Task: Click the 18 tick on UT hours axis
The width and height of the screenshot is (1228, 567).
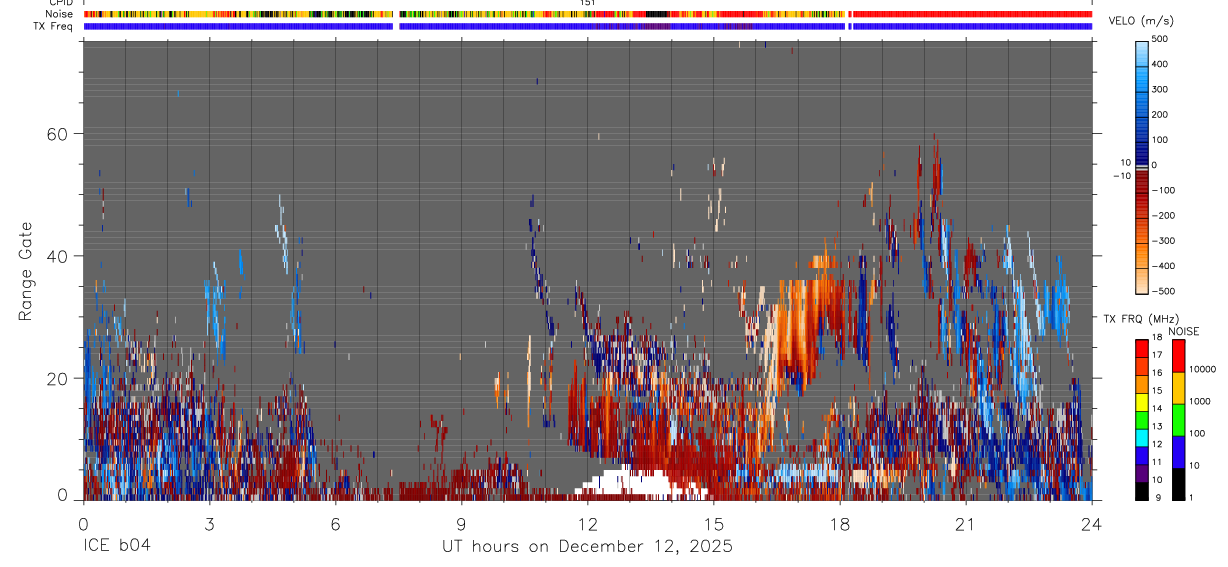Action: click(839, 524)
